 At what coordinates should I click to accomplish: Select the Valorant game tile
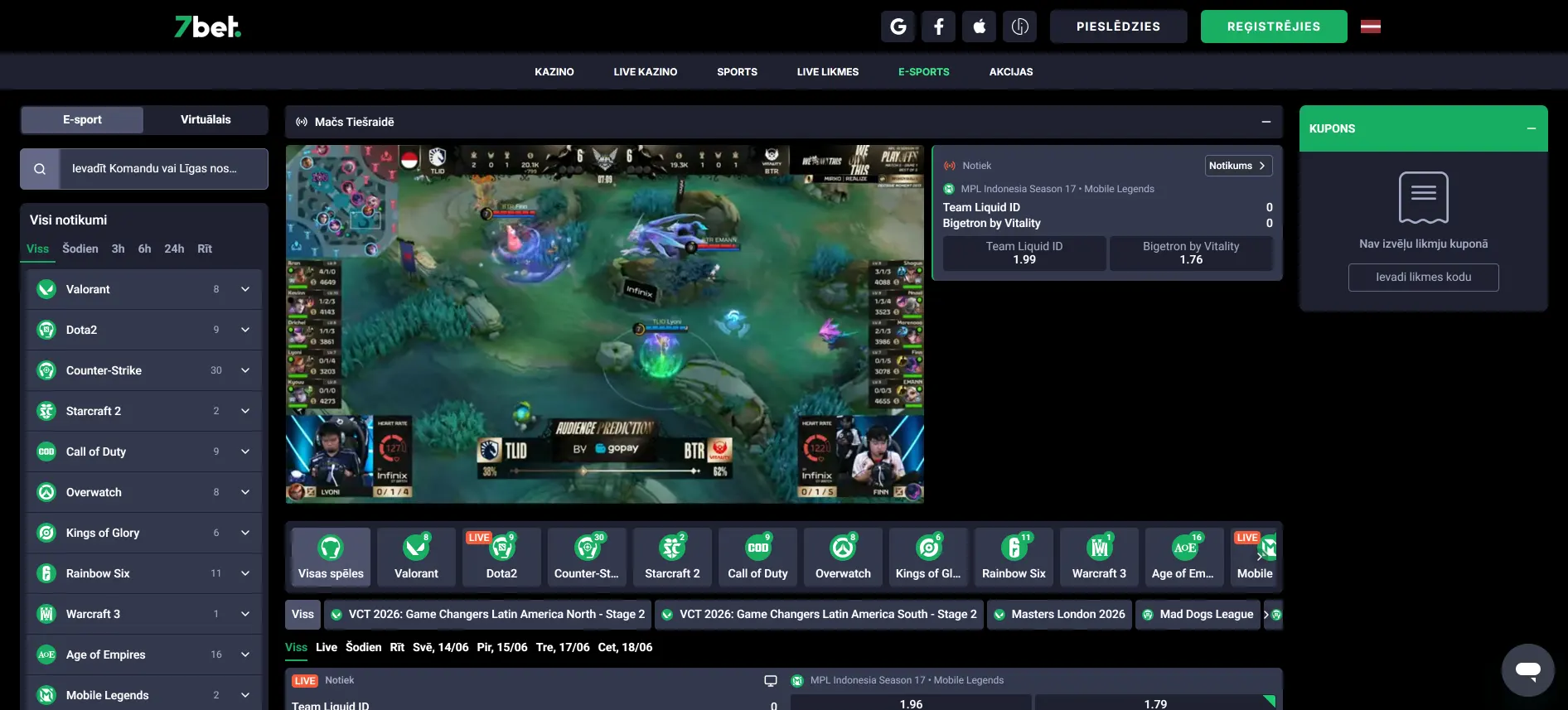pos(416,557)
